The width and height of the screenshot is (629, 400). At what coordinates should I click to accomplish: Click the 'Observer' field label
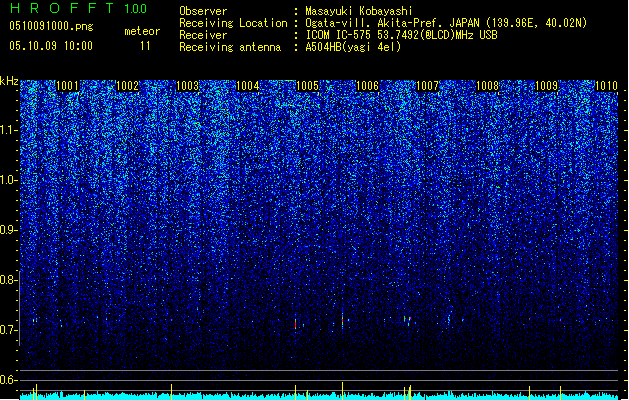(203, 11)
